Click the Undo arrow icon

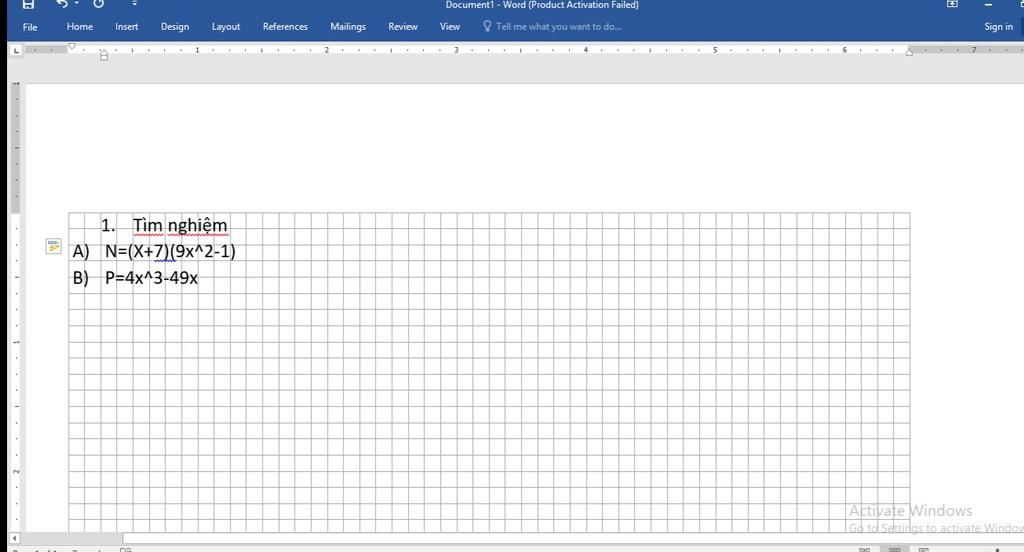[x=61, y=4]
